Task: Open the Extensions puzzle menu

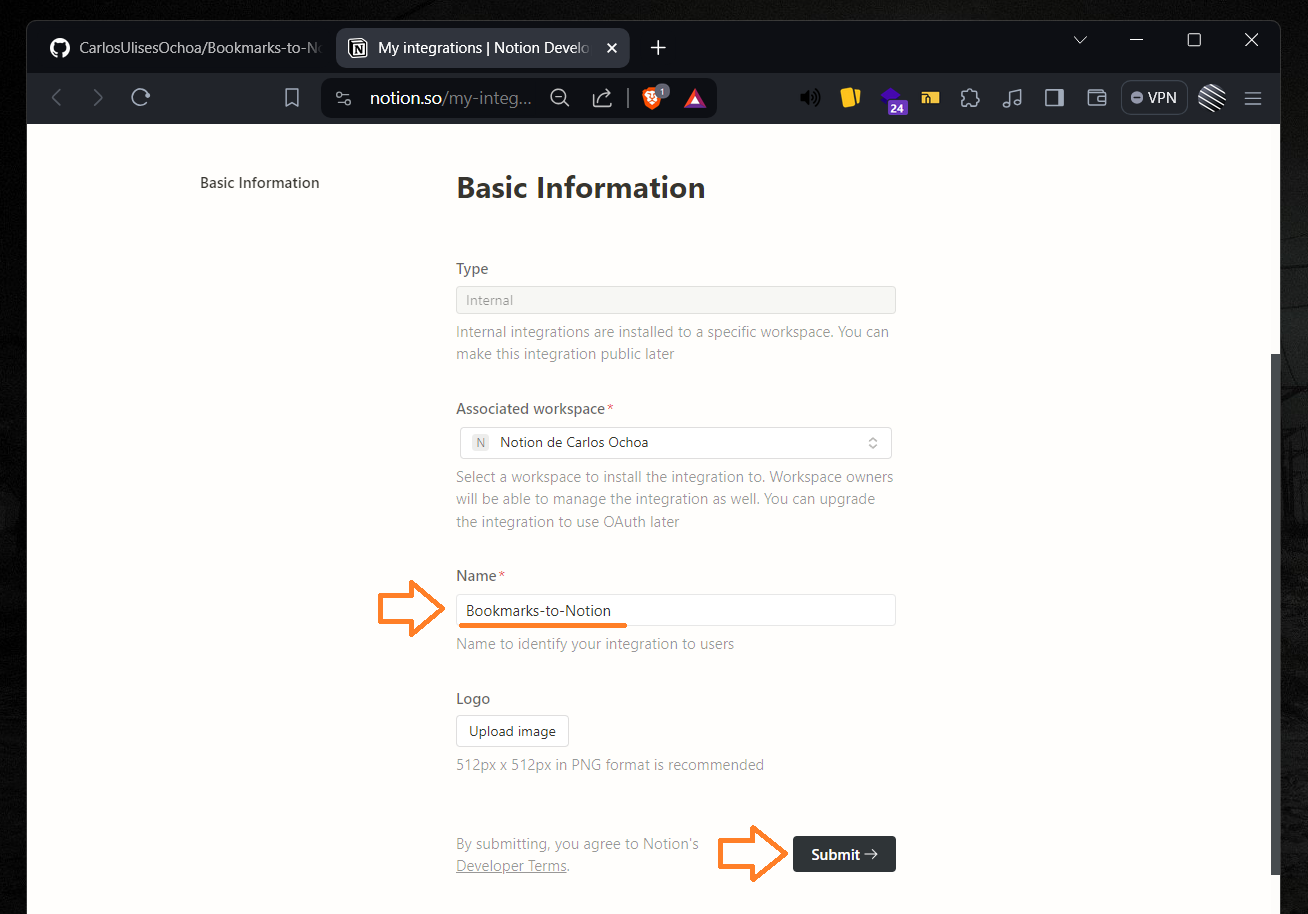Action: pos(970,98)
